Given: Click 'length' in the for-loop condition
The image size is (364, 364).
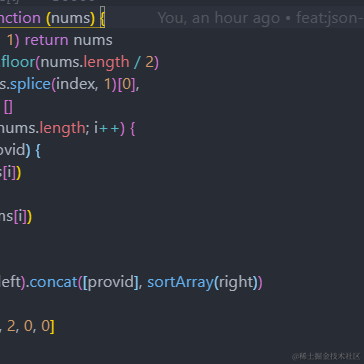Looking at the screenshot, I should (x=62, y=128).
